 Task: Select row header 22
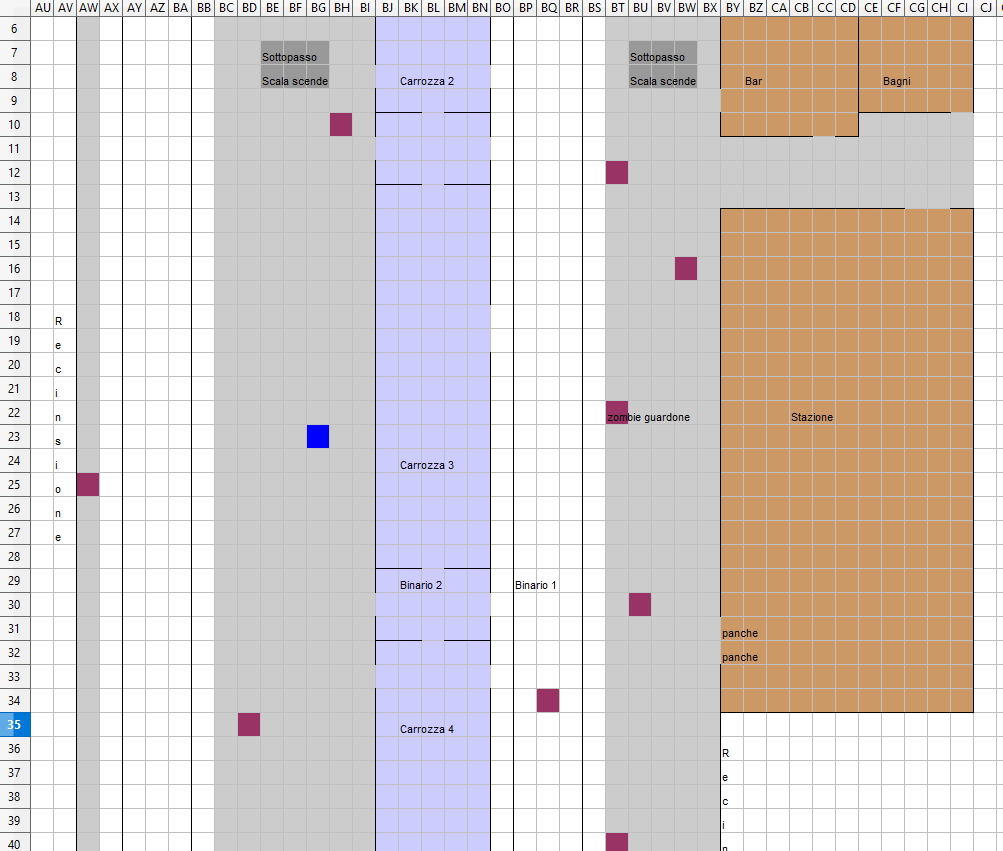tap(15, 412)
